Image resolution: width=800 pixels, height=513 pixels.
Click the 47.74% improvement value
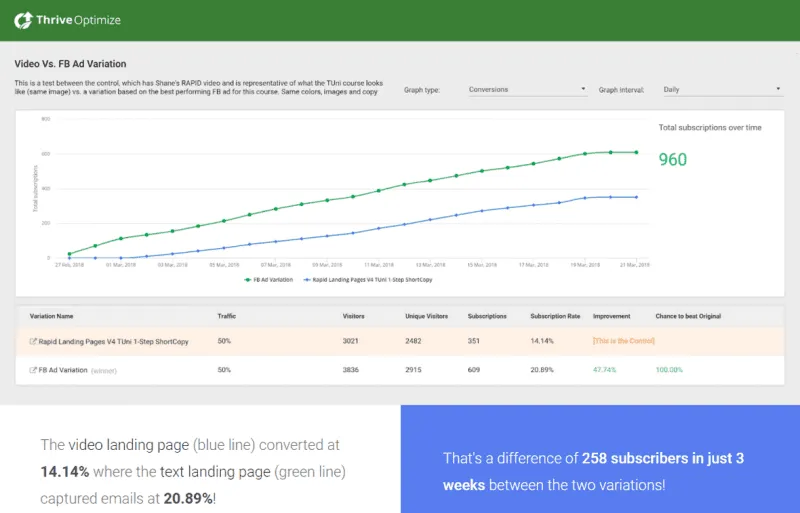(x=605, y=370)
